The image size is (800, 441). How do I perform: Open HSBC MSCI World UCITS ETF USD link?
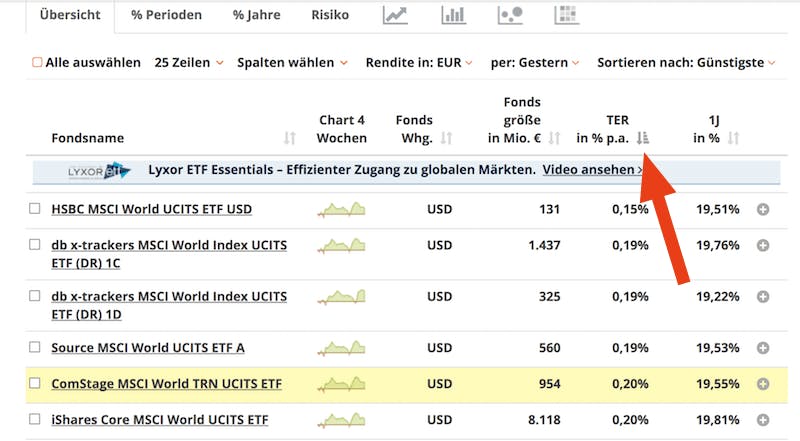152,209
